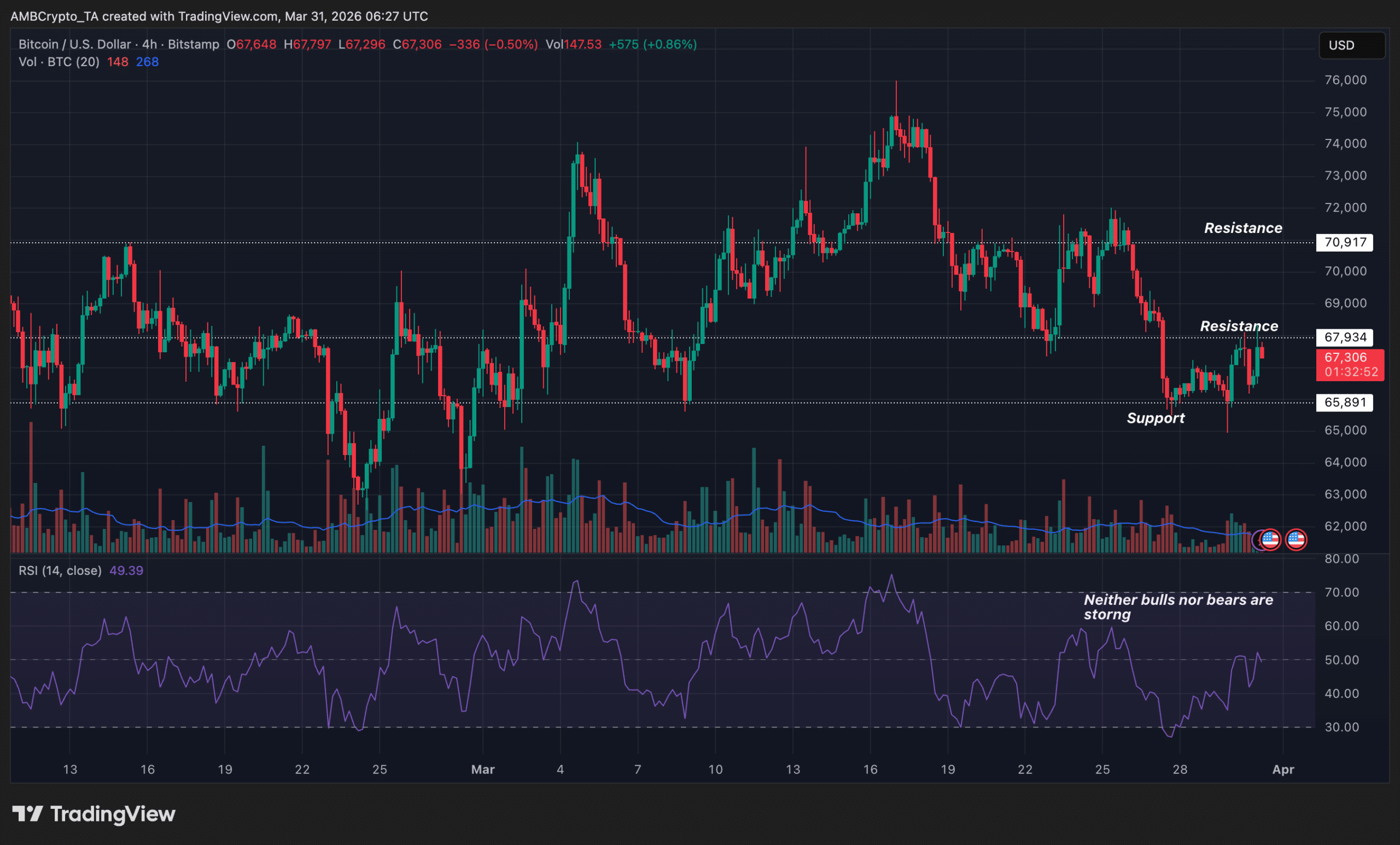Click the 65,891 support price label

(1345, 403)
